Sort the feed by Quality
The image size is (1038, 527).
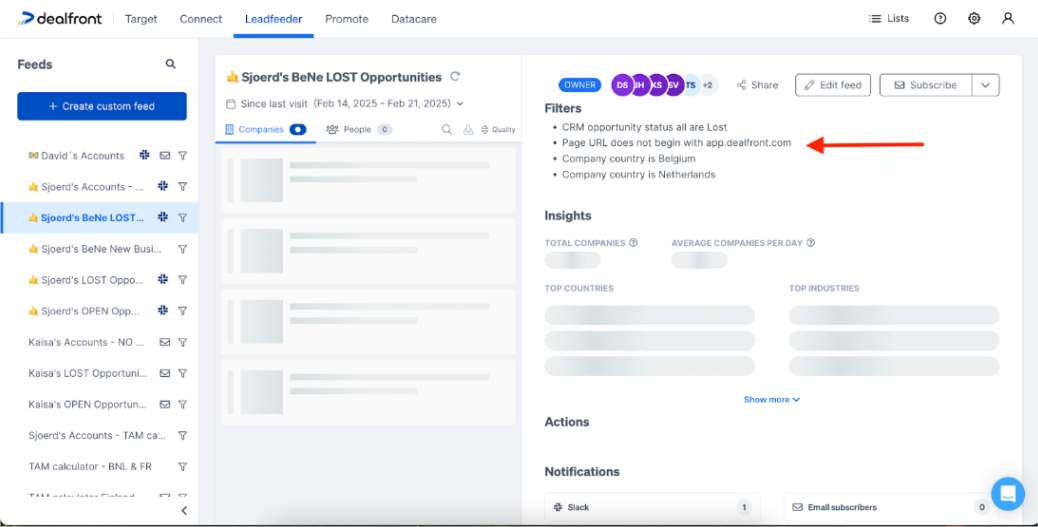click(x=498, y=130)
